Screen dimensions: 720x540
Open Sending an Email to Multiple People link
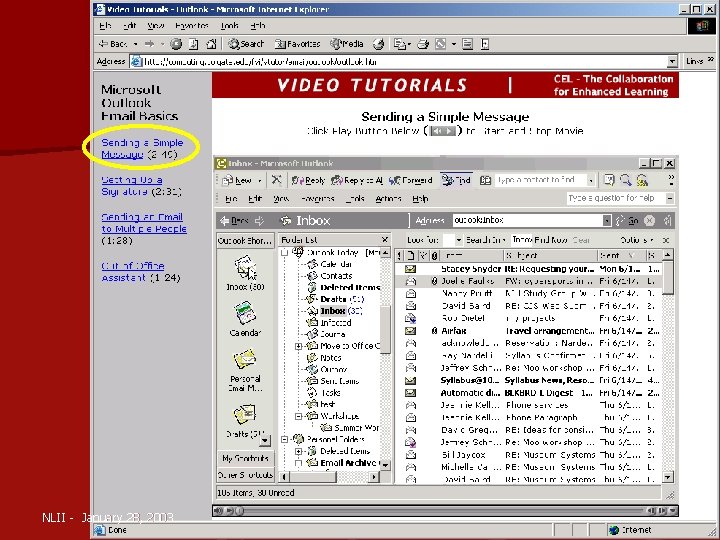(x=144, y=223)
